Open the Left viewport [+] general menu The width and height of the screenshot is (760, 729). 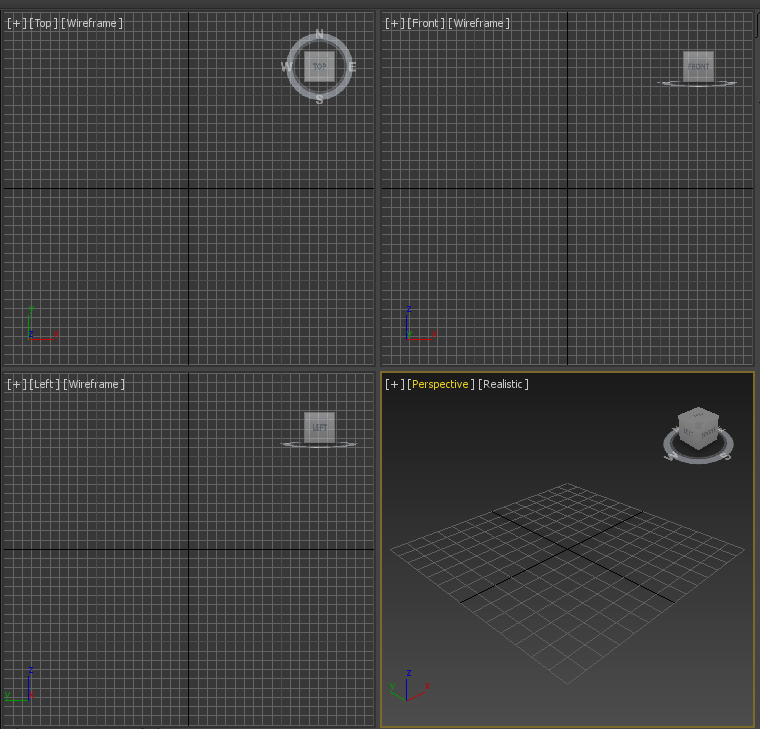(x=16, y=384)
